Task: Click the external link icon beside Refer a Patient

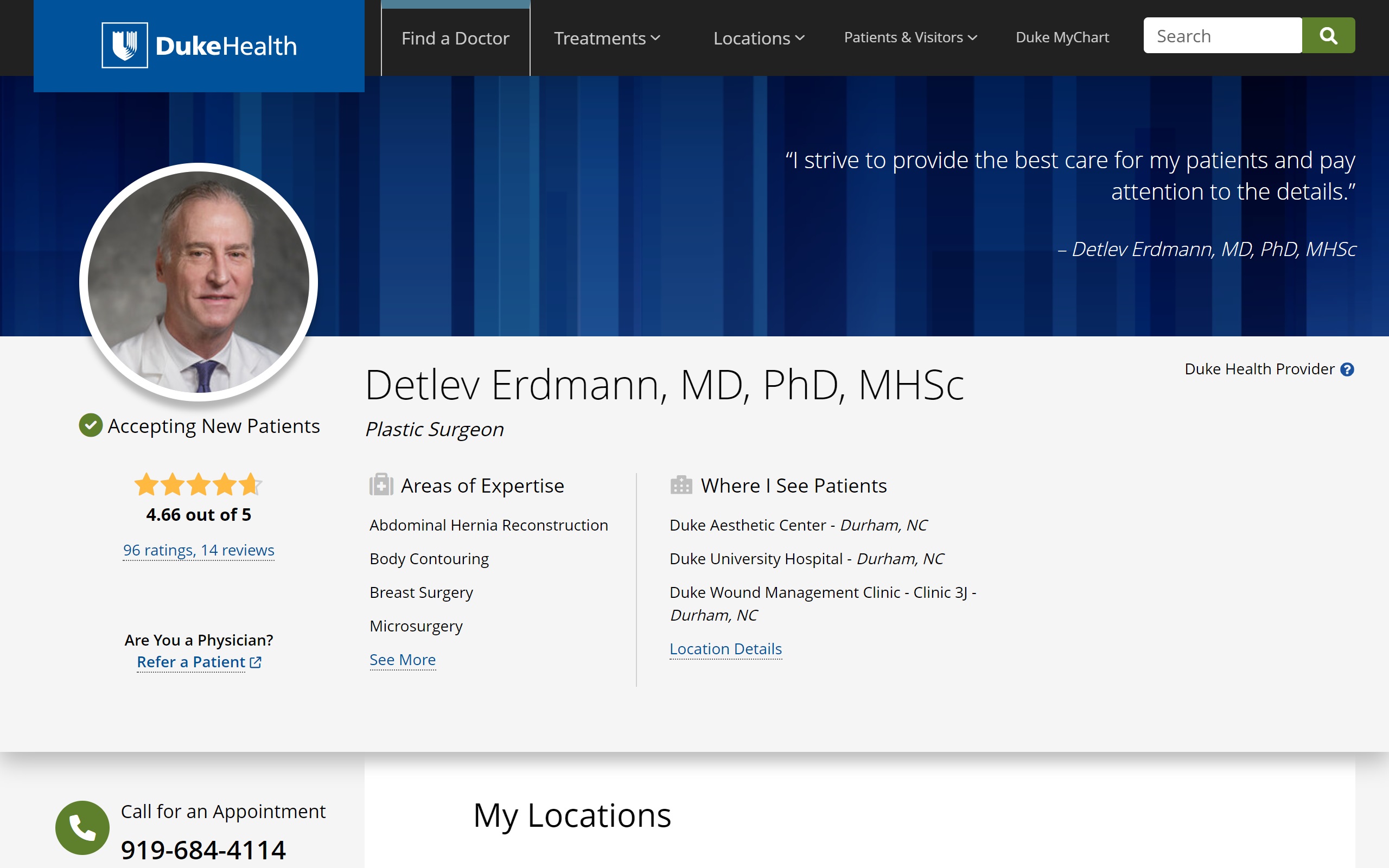Action: (256, 662)
